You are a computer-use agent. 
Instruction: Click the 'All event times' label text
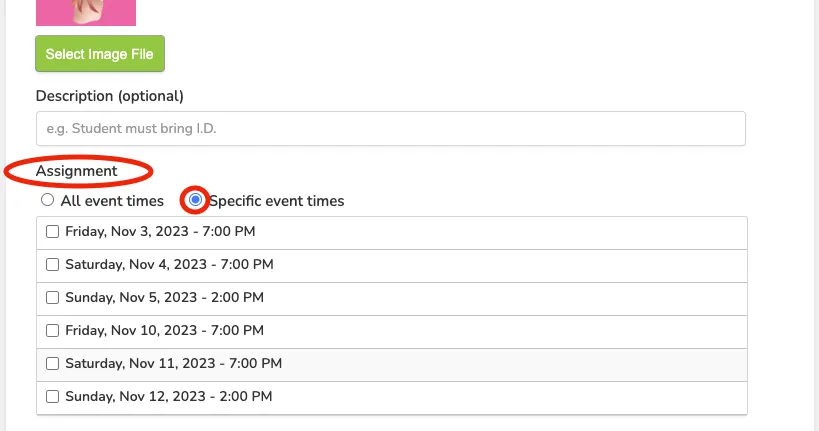(112, 201)
